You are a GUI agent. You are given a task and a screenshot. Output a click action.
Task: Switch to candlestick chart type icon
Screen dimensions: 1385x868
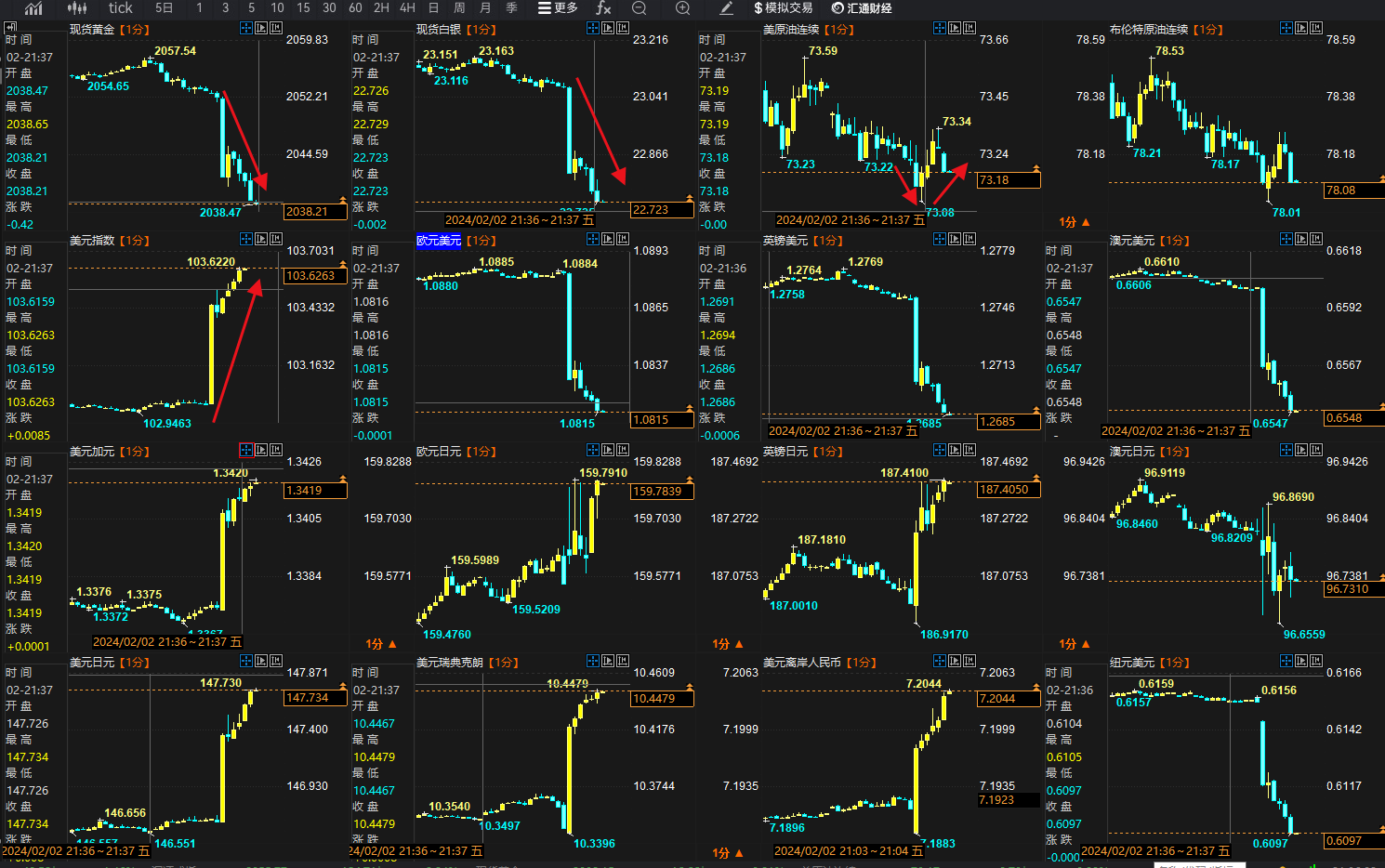point(77,8)
